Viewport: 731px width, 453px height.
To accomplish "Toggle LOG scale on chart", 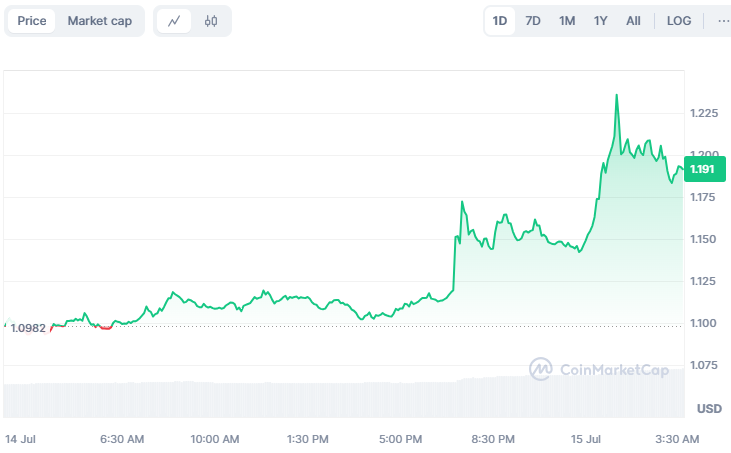I will pyautogui.click(x=679, y=21).
